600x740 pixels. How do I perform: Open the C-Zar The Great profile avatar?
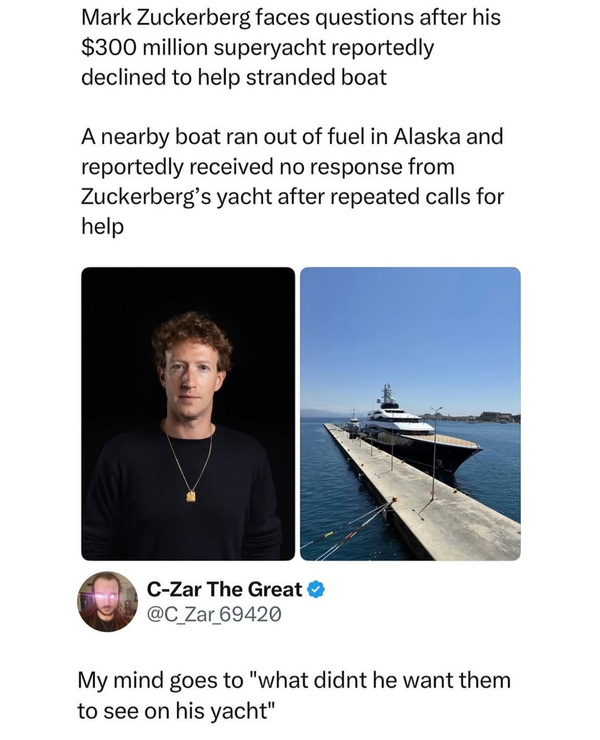click(108, 601)
